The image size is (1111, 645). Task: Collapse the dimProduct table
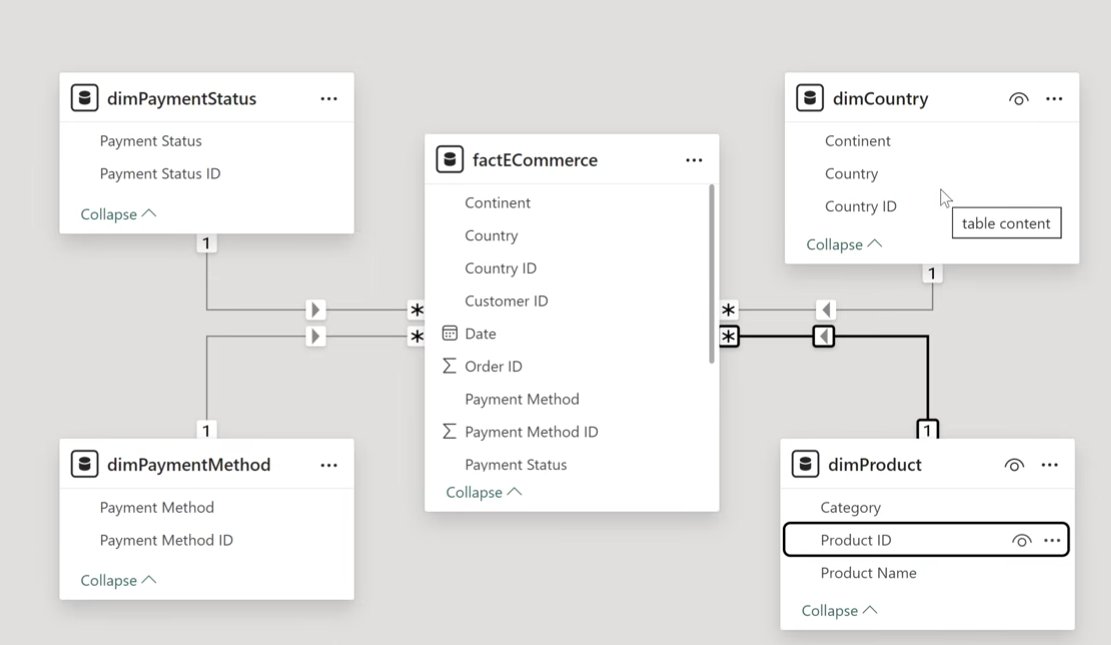[x=840, y=610]
